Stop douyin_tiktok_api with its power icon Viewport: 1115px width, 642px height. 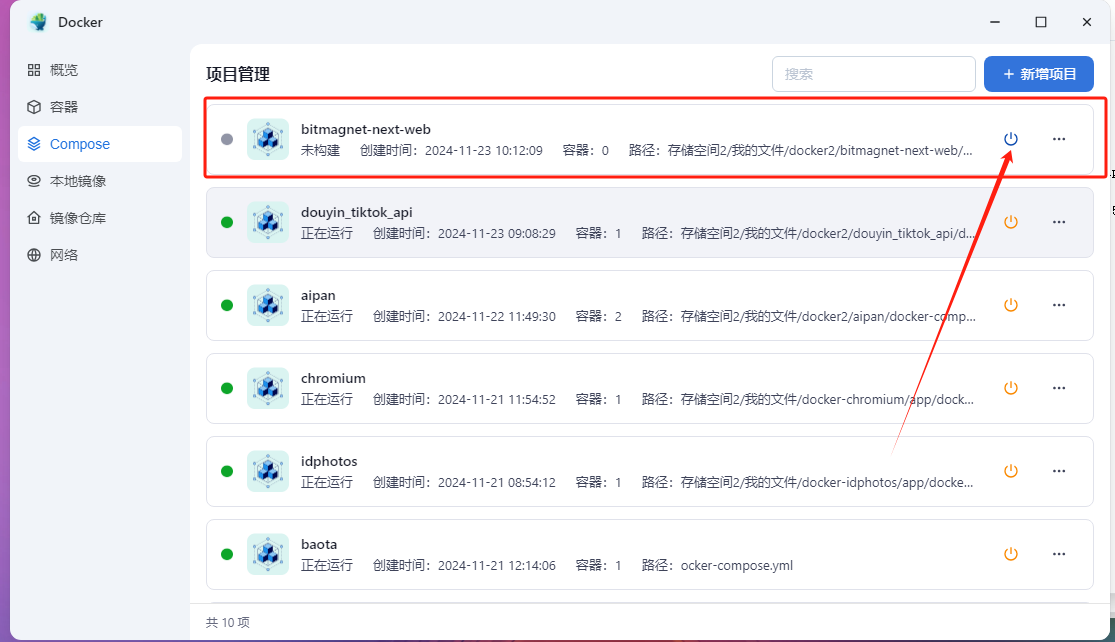[x=1010, y=222]
